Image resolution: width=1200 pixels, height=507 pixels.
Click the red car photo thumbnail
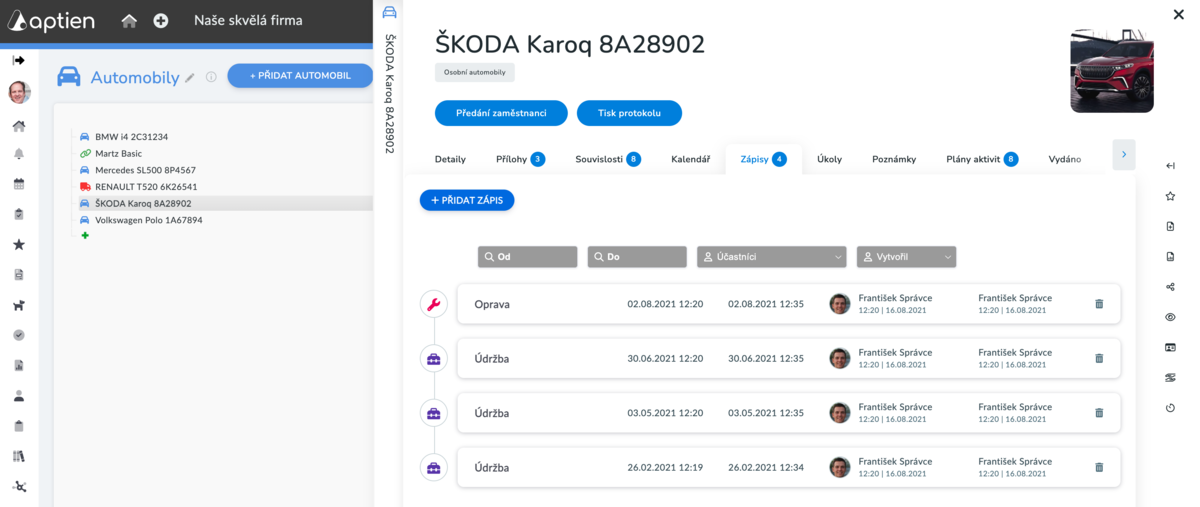pyautogui.click(x=1112, y=71)
